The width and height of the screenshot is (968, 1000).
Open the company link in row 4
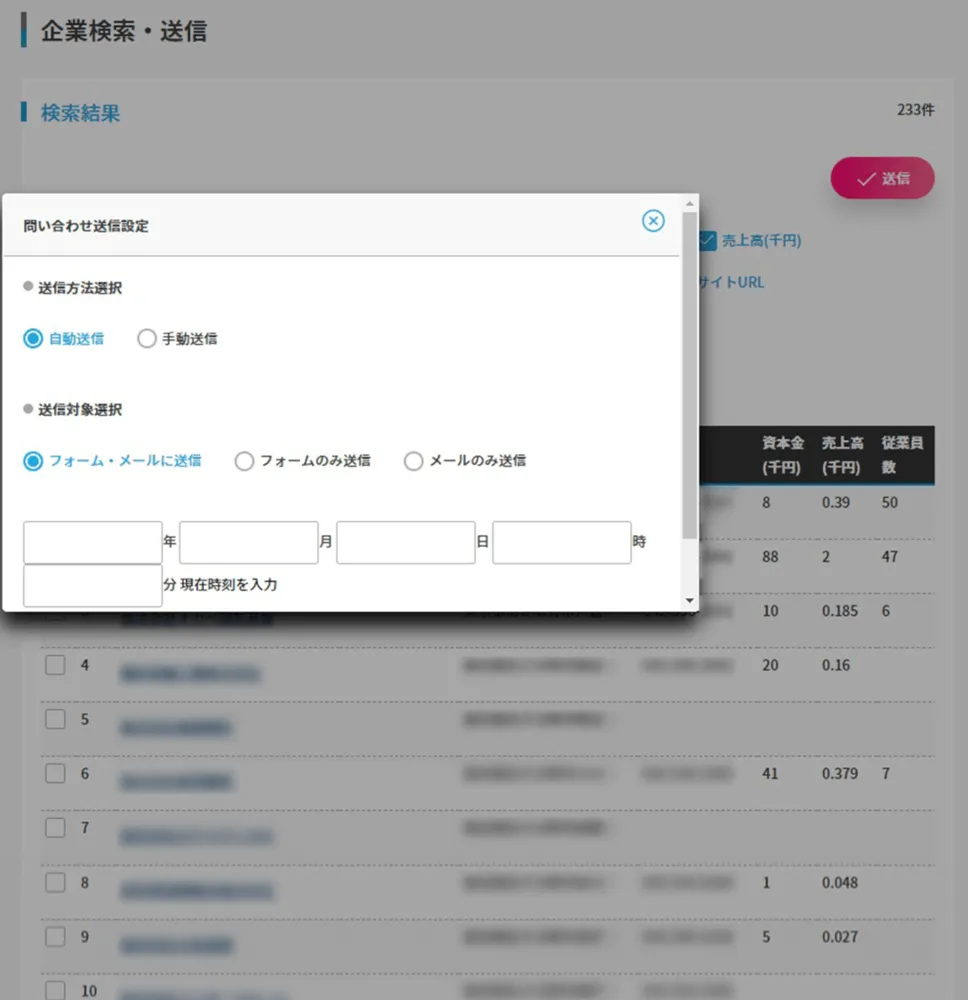pyautogui.click(x=190, y=673)
